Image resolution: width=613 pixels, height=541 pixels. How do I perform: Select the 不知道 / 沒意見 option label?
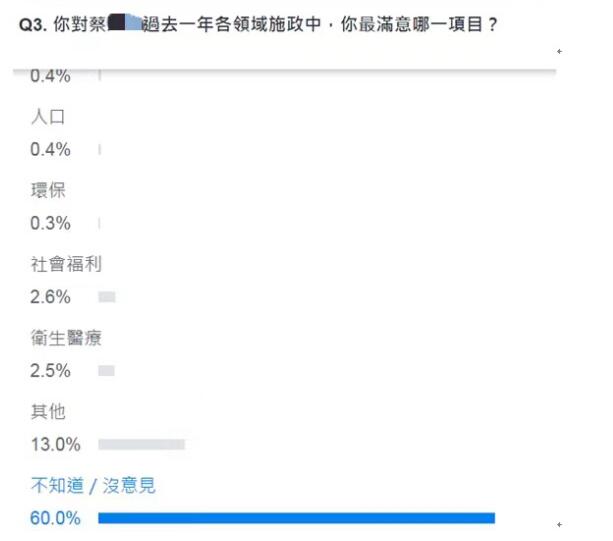tap(94, 486)
